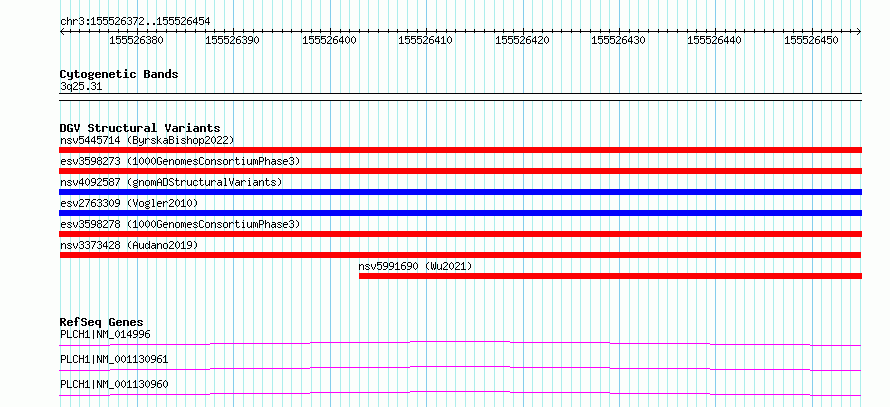The image size is (890, 407).
Task: Click the 3q25.31 cytogenetic band bar
Action: click(460, 96)
